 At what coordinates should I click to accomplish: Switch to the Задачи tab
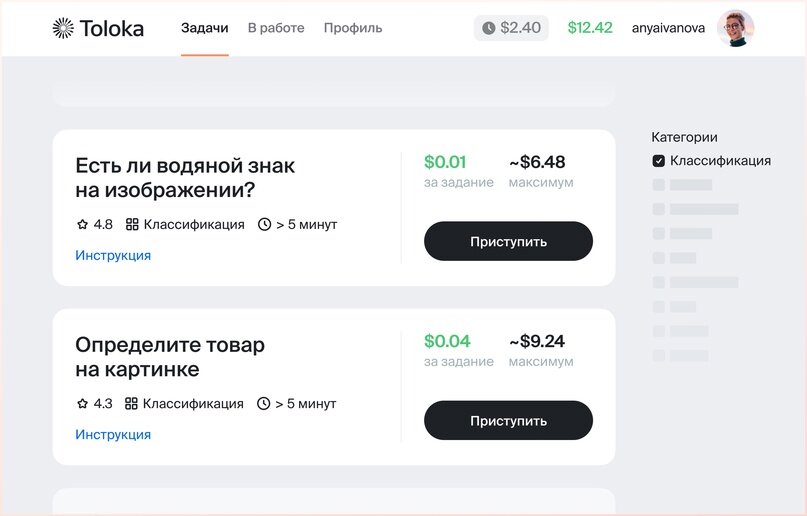(x=205, y=28)
